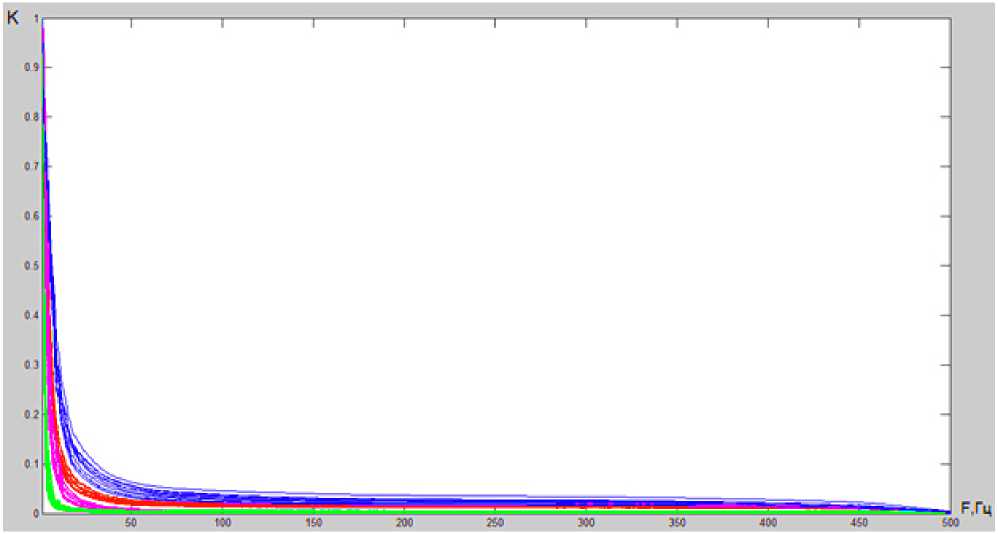The image size is (998, 534).
Task: Click the 0.5 tick label on K axis
Action: tap(31, 265)
